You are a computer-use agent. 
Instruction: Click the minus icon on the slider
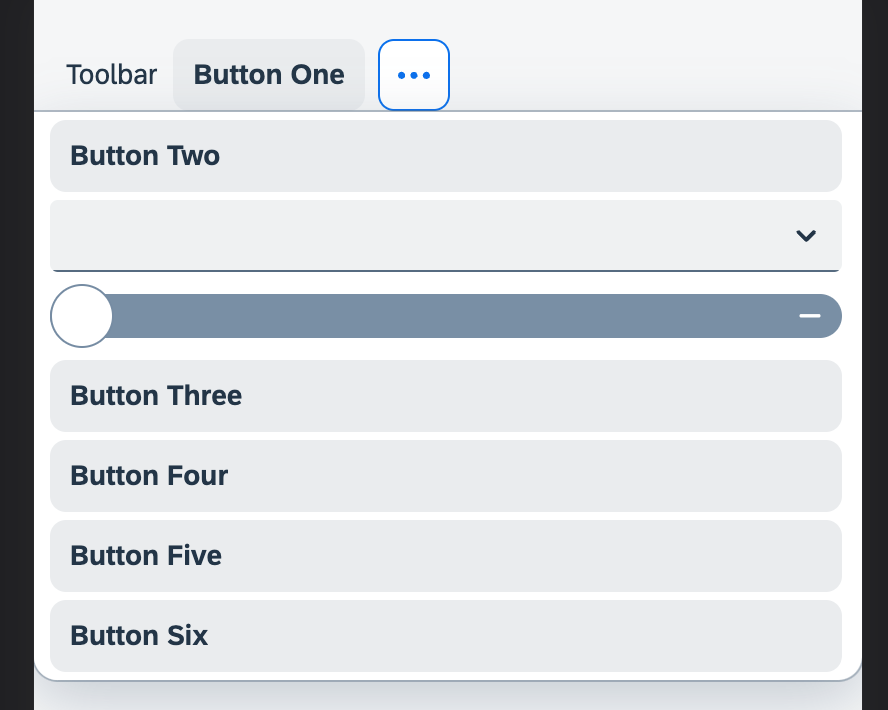(808, 315)
